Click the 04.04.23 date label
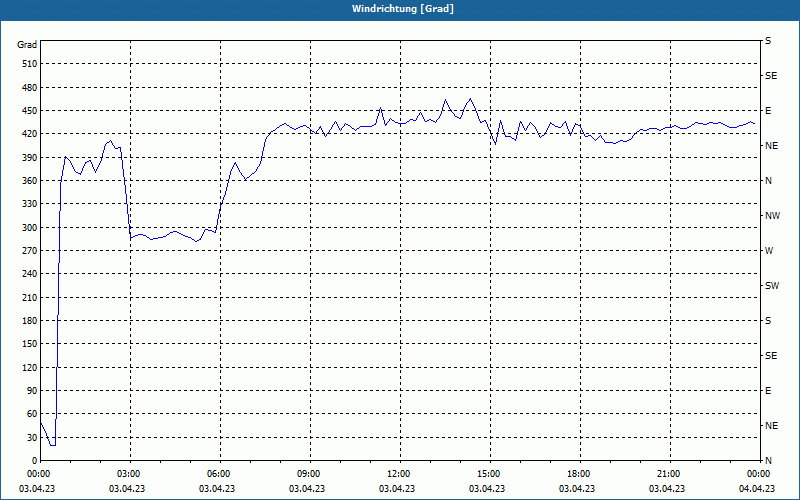 [x=757, y=489]
